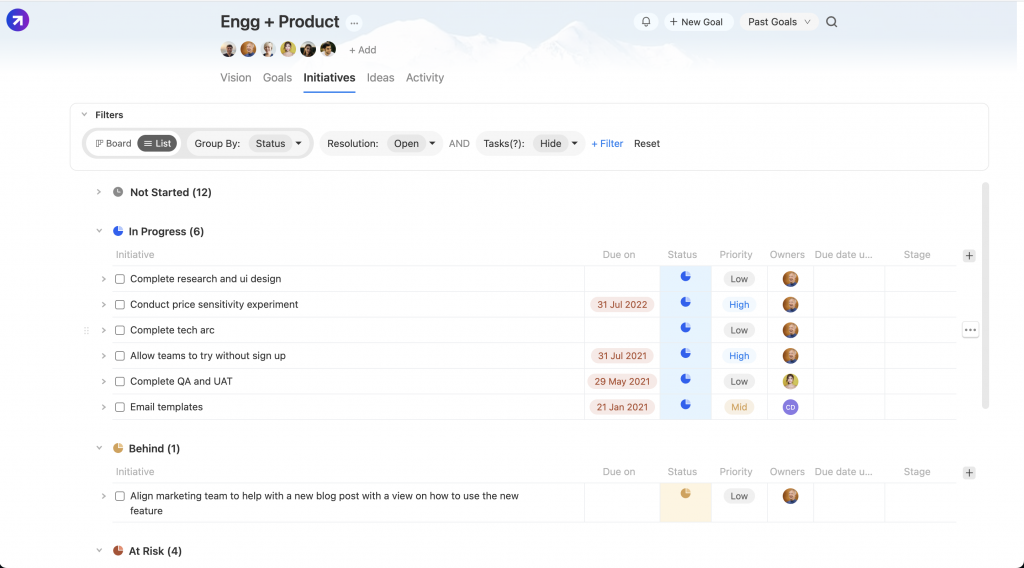
Task: Open the Activity tab
Action: click(425, 77)
